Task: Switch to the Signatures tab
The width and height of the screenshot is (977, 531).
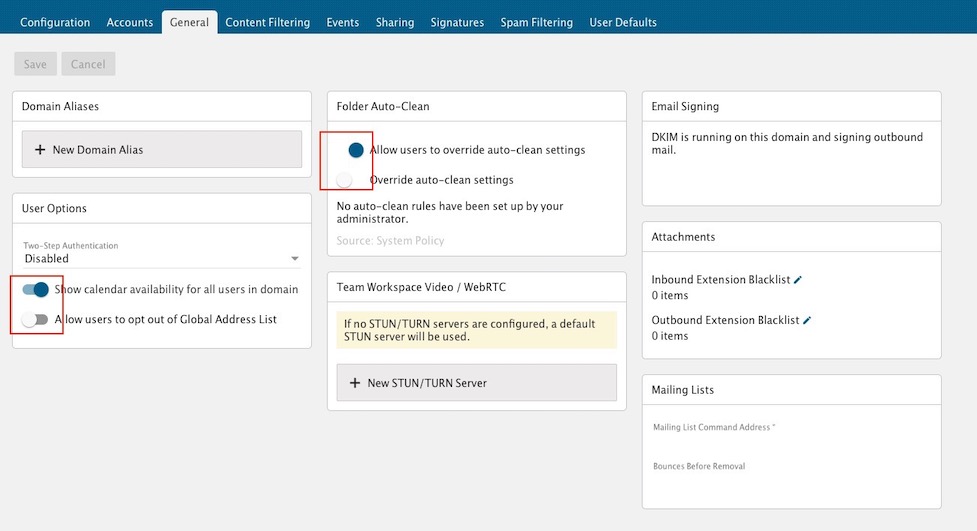Action: coord(457,22)
